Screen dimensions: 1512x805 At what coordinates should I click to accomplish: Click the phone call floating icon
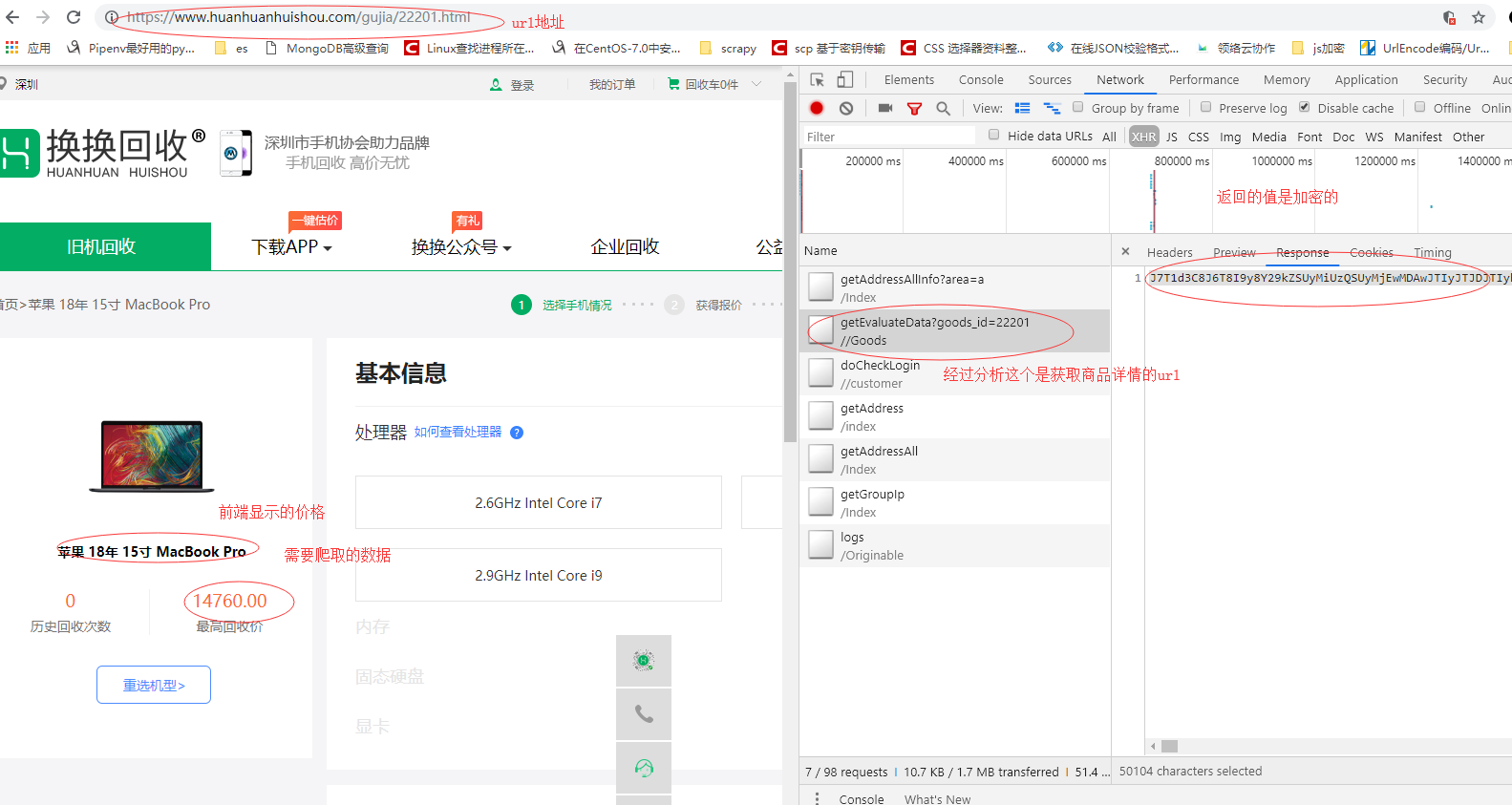click(644, 714)
